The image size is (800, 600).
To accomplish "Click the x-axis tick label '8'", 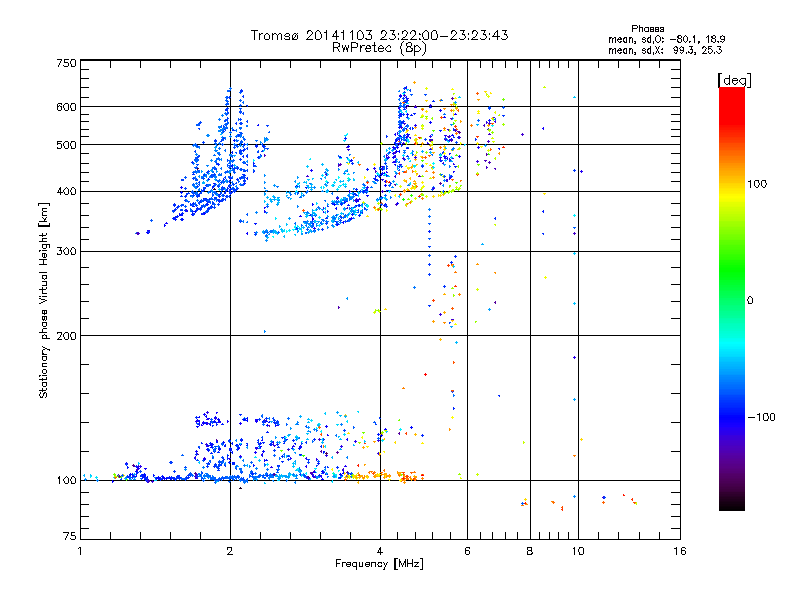I will 530,551.
